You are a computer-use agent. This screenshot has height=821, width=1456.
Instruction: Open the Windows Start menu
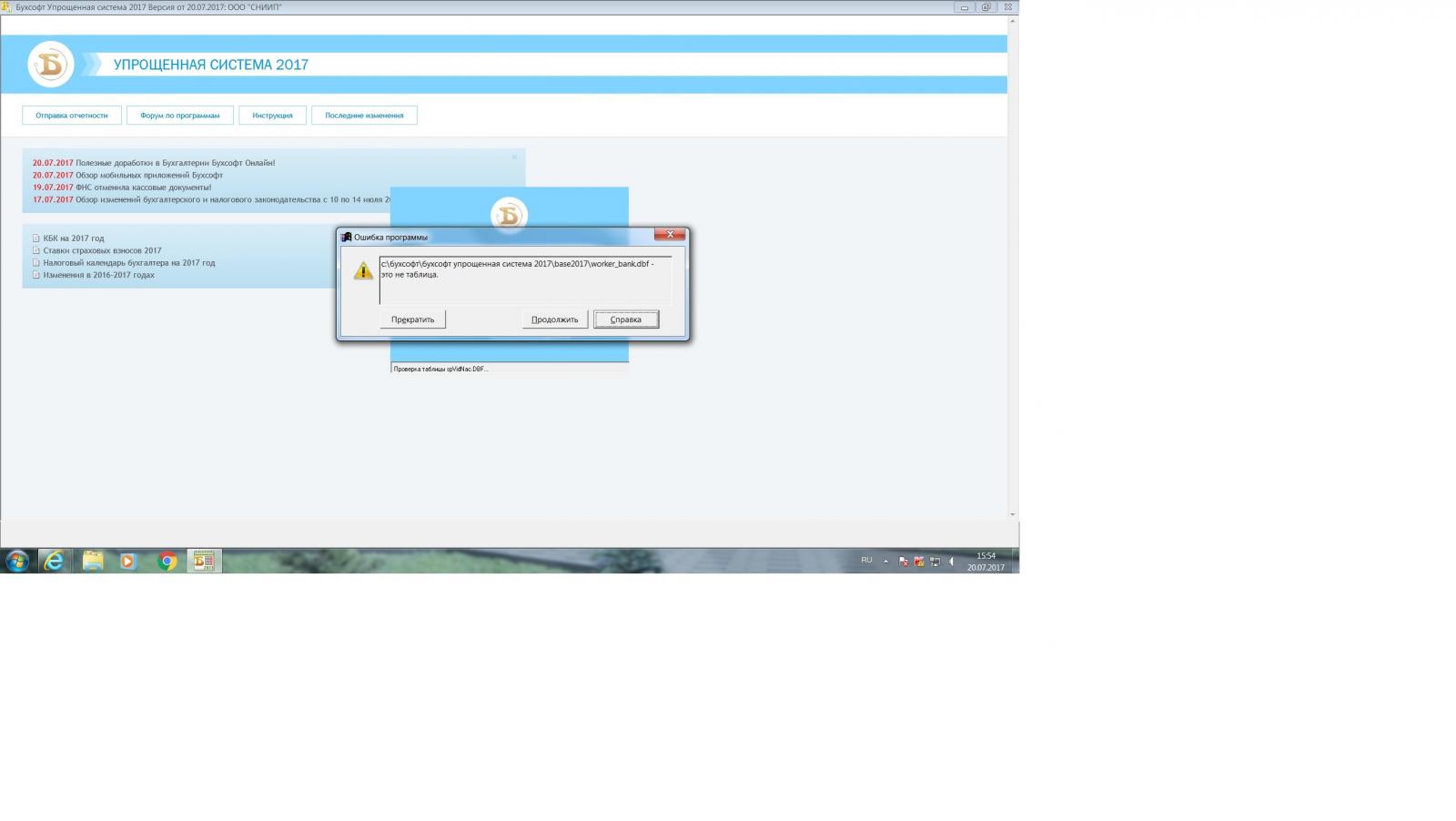pyautogui.click(x=17, y=562)
